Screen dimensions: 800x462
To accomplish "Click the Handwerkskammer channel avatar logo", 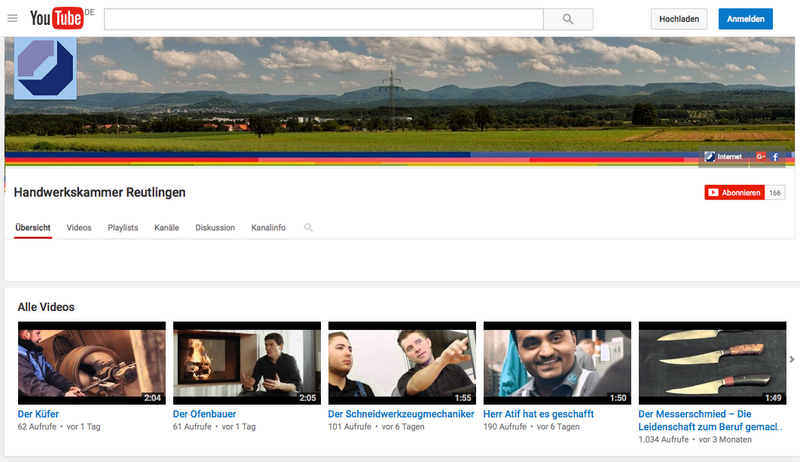I will pos(45,68).
